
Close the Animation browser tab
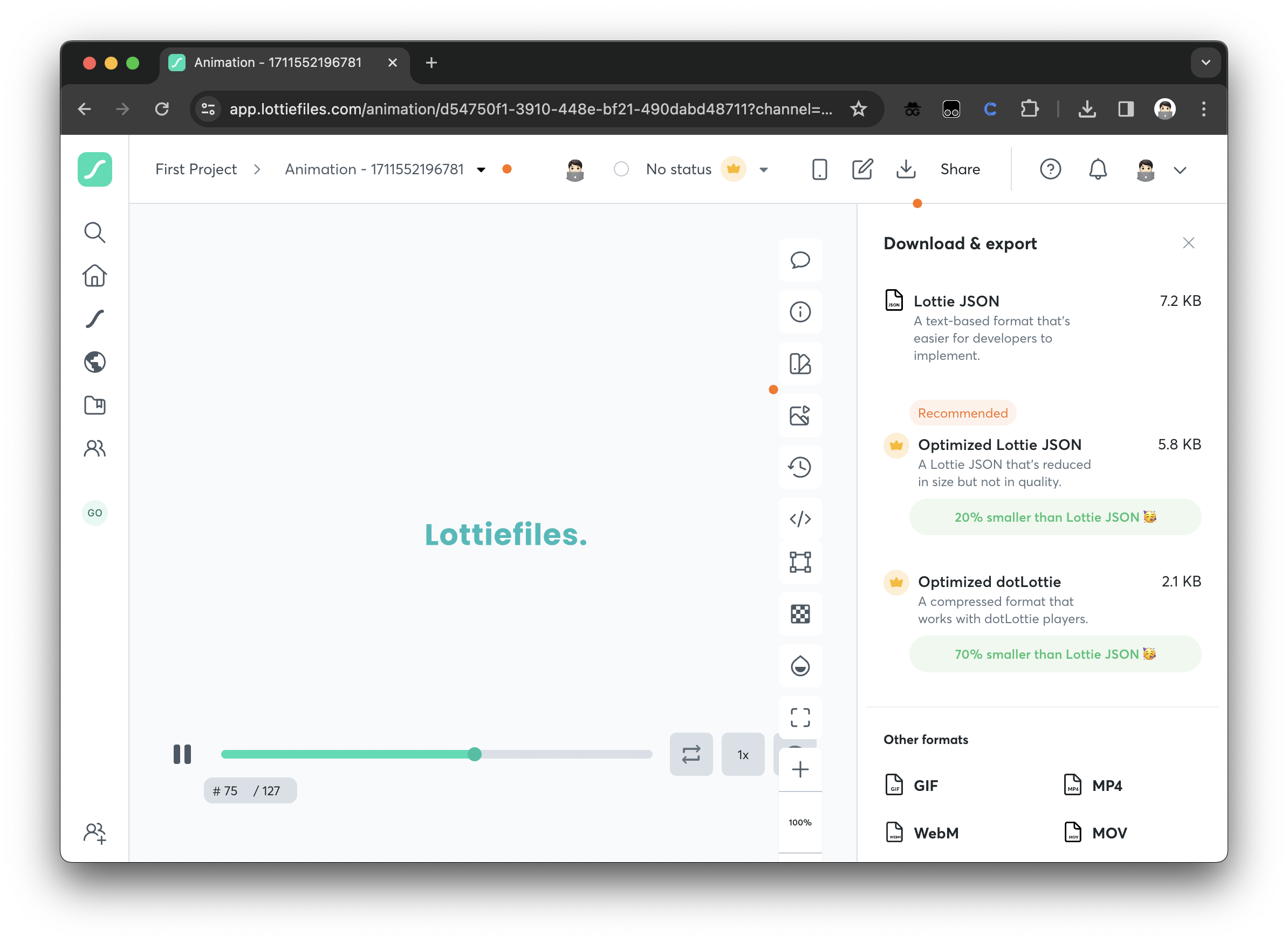[x=392, y=63]
